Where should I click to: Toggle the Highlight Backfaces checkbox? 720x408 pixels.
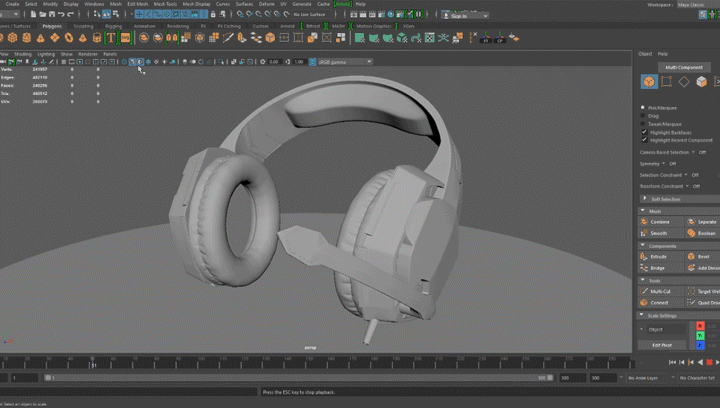[x=643, y=132]
